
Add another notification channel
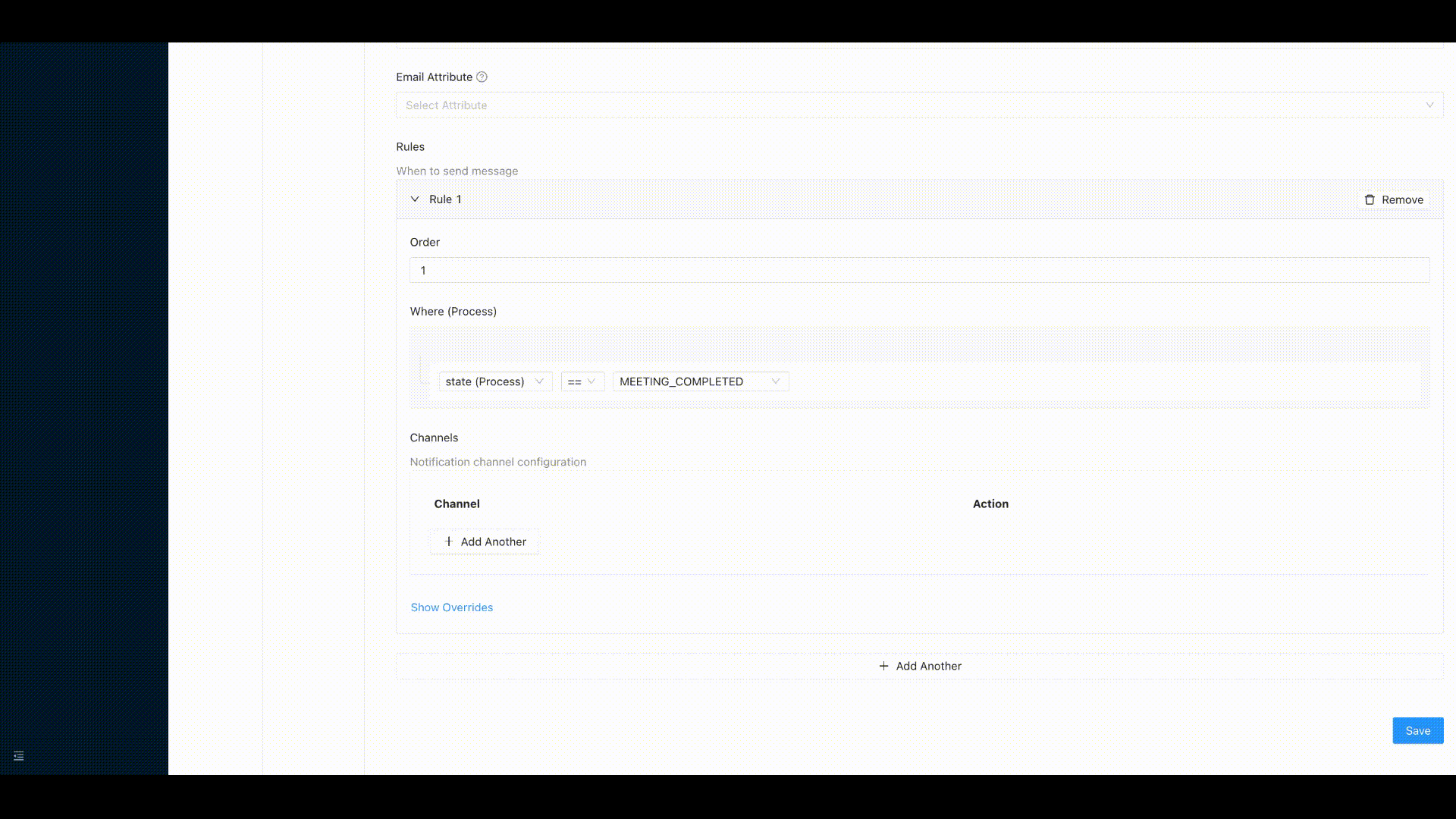(484, 541)
